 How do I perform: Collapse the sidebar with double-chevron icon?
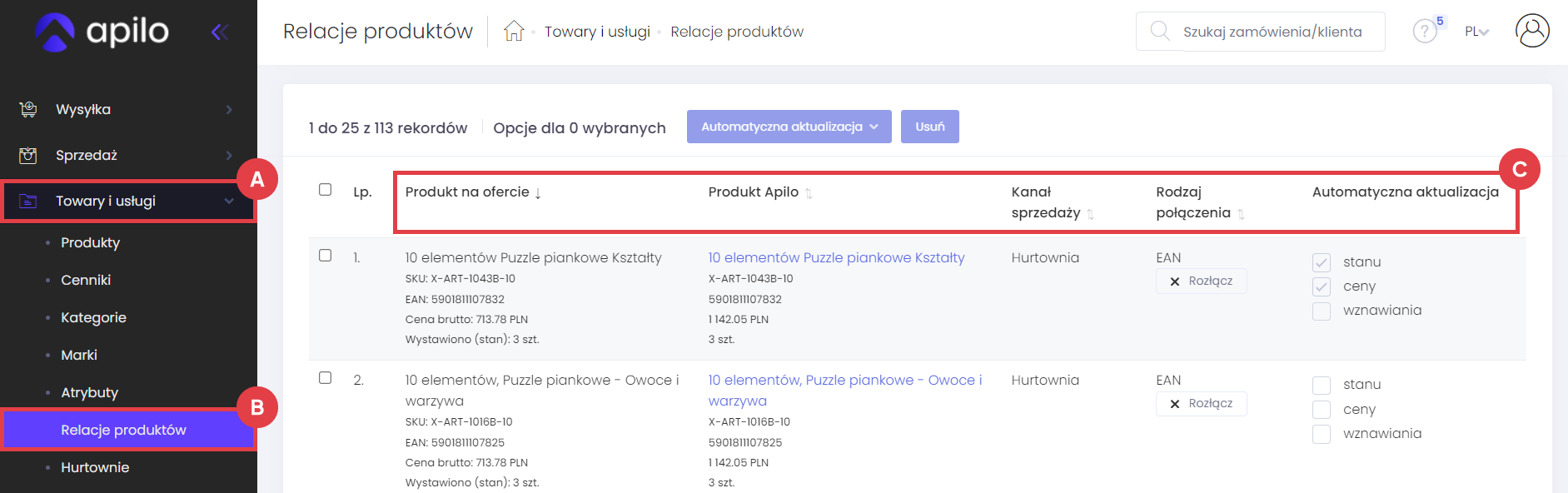coord(220,32)
